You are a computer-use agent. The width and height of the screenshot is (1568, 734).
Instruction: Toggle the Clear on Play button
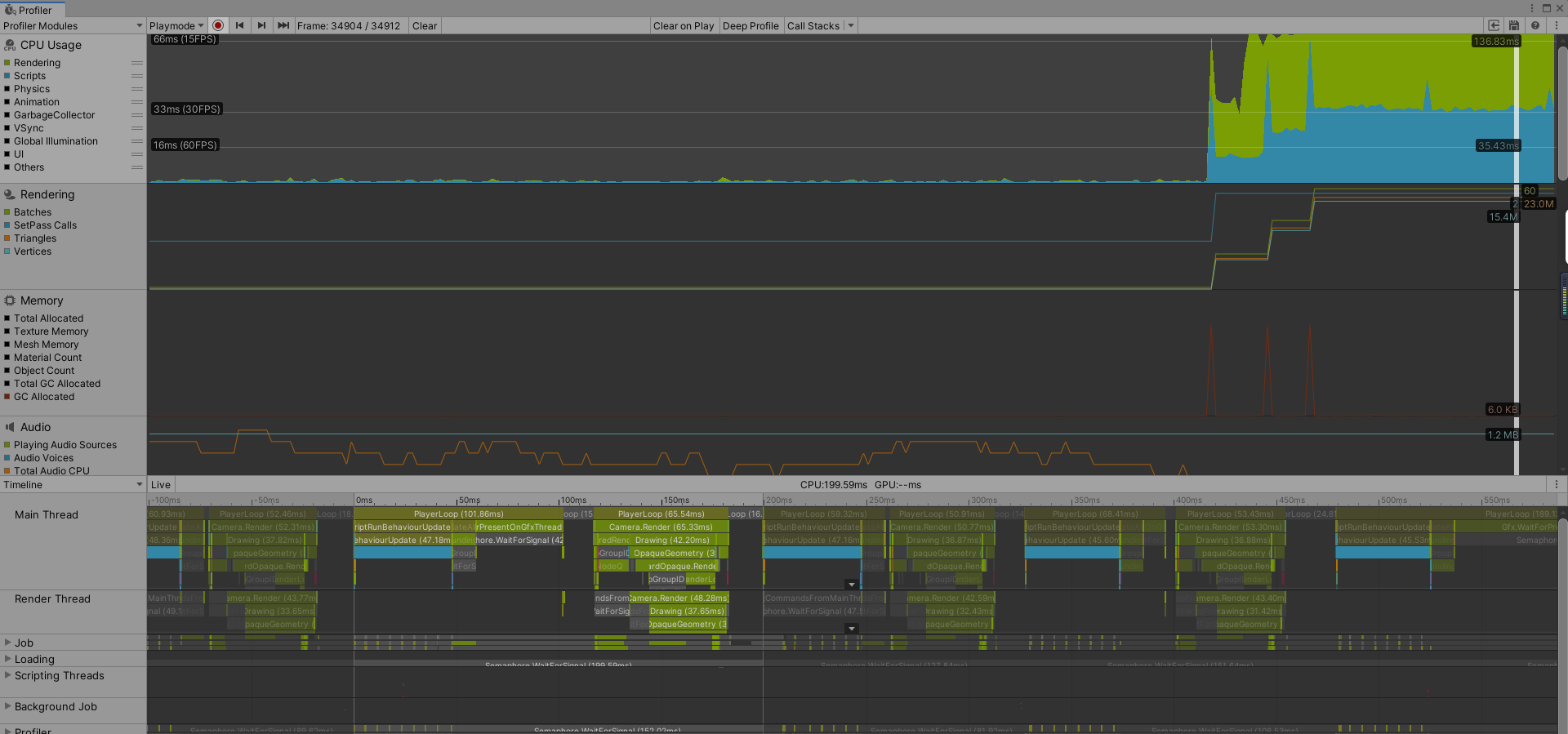684,26
